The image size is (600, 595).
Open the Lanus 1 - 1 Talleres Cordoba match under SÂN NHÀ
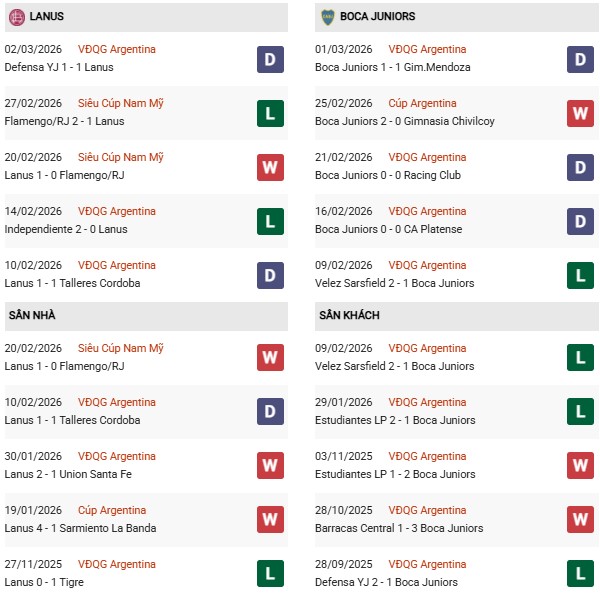point(72,421)
